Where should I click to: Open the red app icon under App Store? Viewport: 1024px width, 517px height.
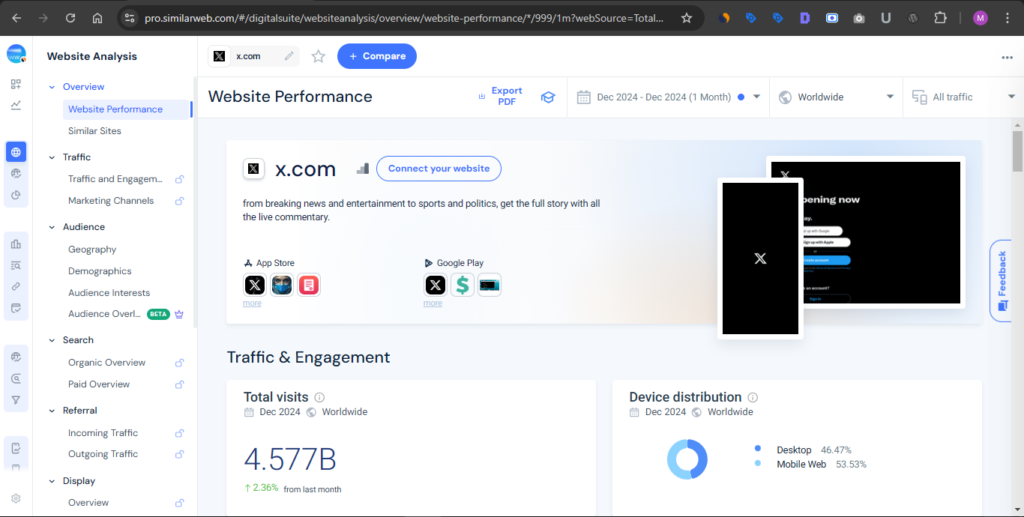pyautogui.click(x=309, y=285)
